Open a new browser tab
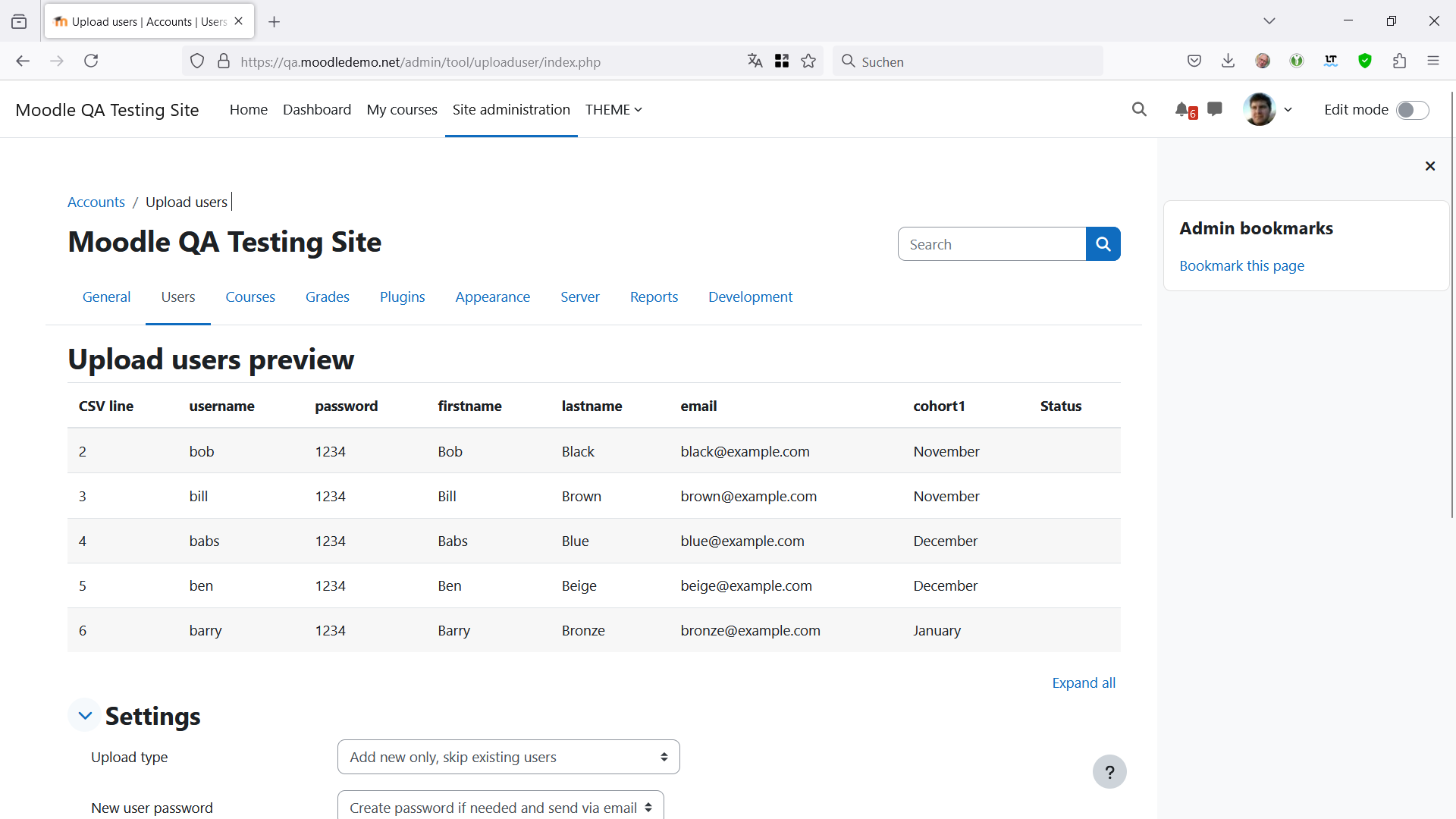The height and width of the screenshot is (819, 1456). pos(275,22)
